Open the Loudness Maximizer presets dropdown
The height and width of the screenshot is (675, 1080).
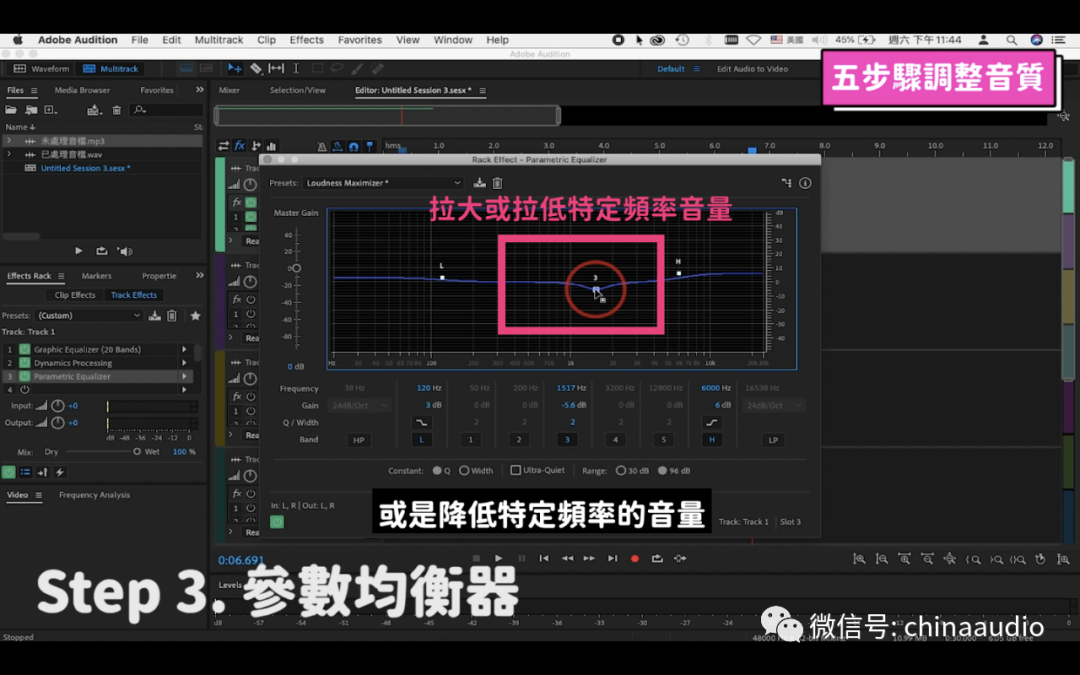point(383,183)
